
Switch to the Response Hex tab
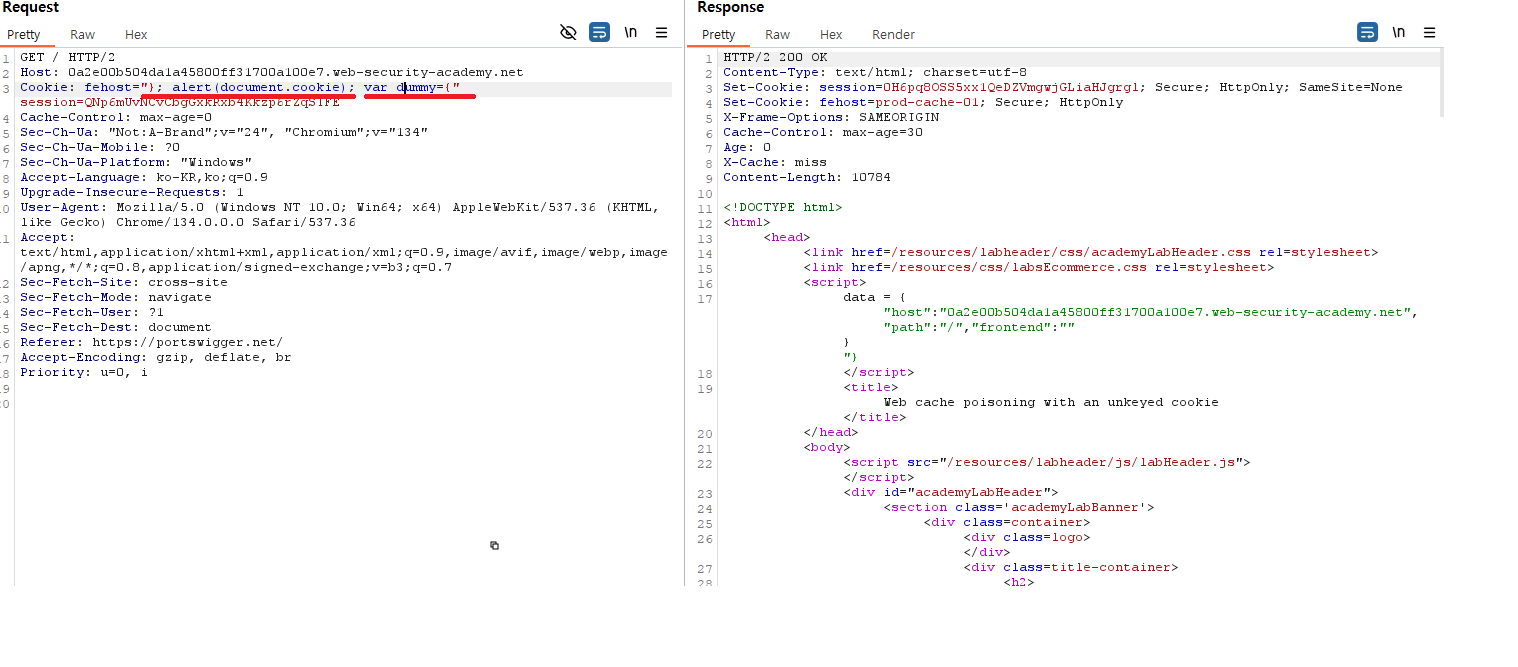tap(831, 35)
